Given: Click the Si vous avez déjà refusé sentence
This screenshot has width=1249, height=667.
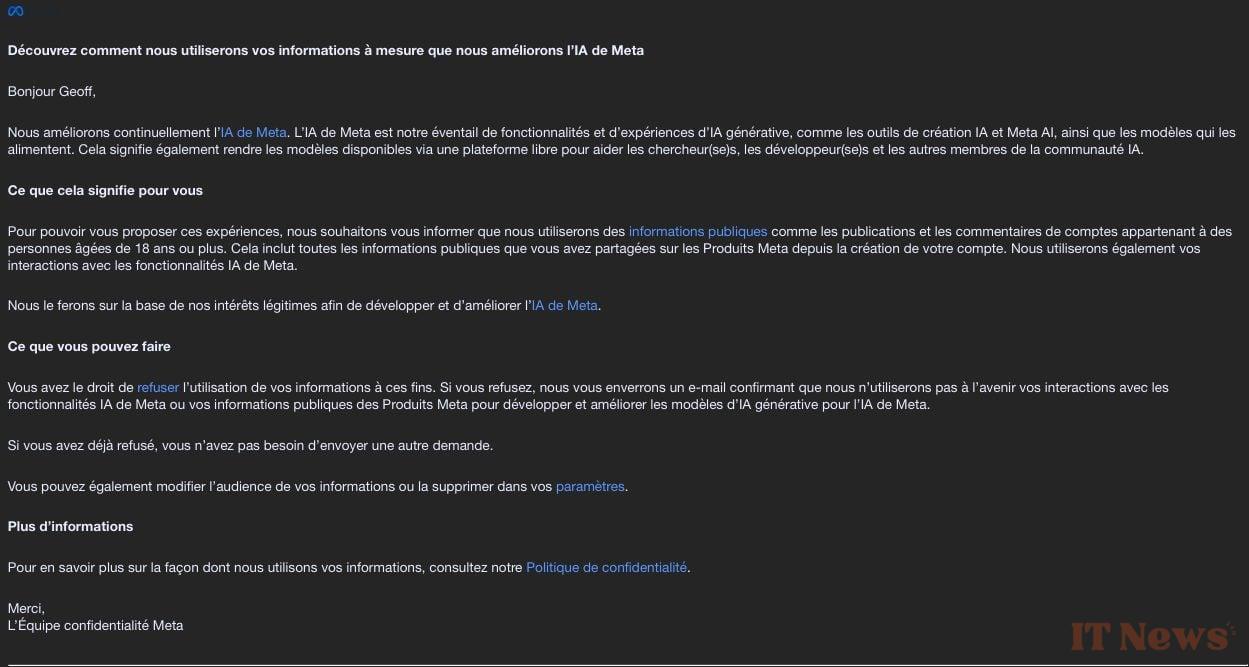Looking at the screenshot, I should click(250, 445).
